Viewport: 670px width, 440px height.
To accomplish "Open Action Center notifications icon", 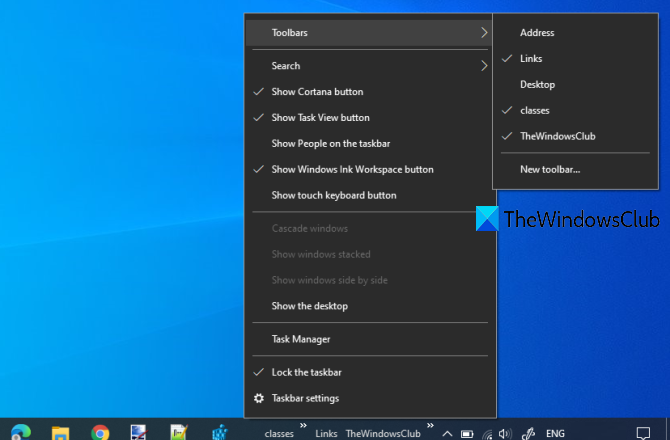I will pos(643,433).
